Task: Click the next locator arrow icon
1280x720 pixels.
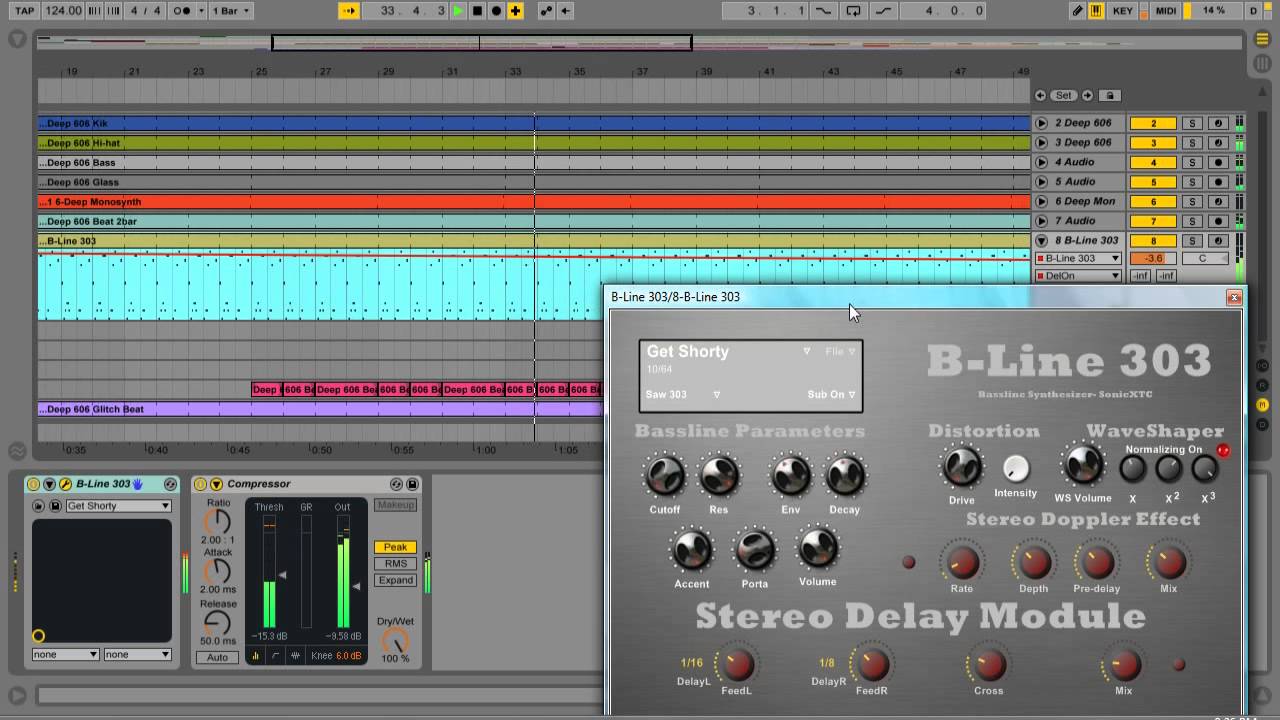Action: click(x=1087, y=96)
